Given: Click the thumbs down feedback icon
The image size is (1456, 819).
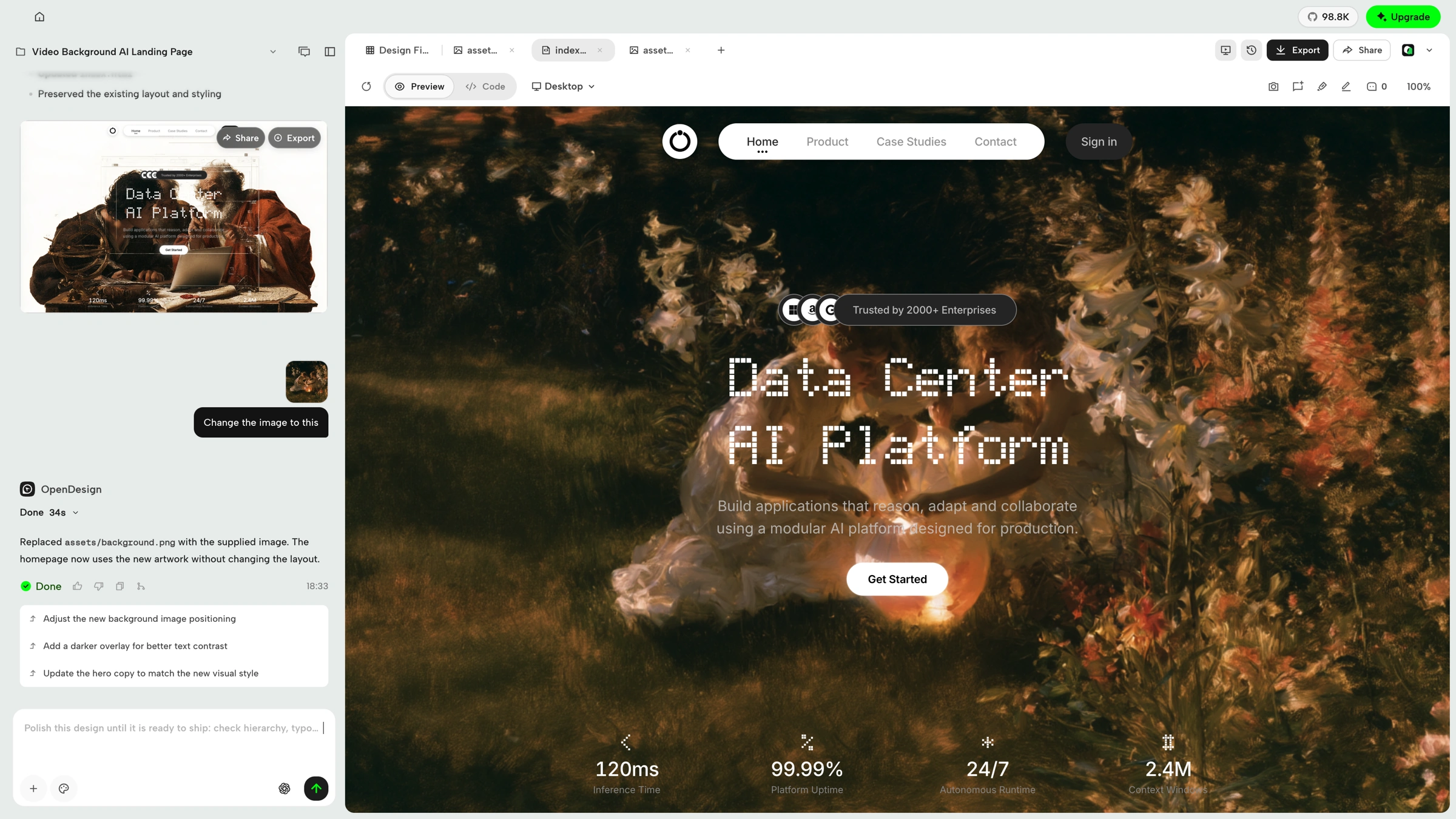Looking at the screenshot, I should (x=99, y=586).
